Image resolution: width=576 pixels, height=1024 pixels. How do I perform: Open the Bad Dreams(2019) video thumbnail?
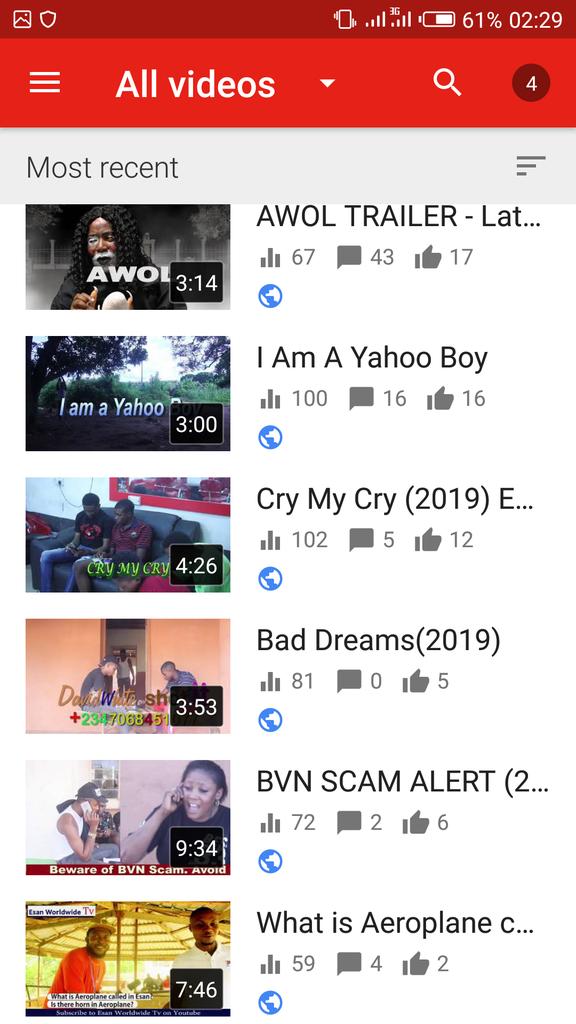point(128,676)
